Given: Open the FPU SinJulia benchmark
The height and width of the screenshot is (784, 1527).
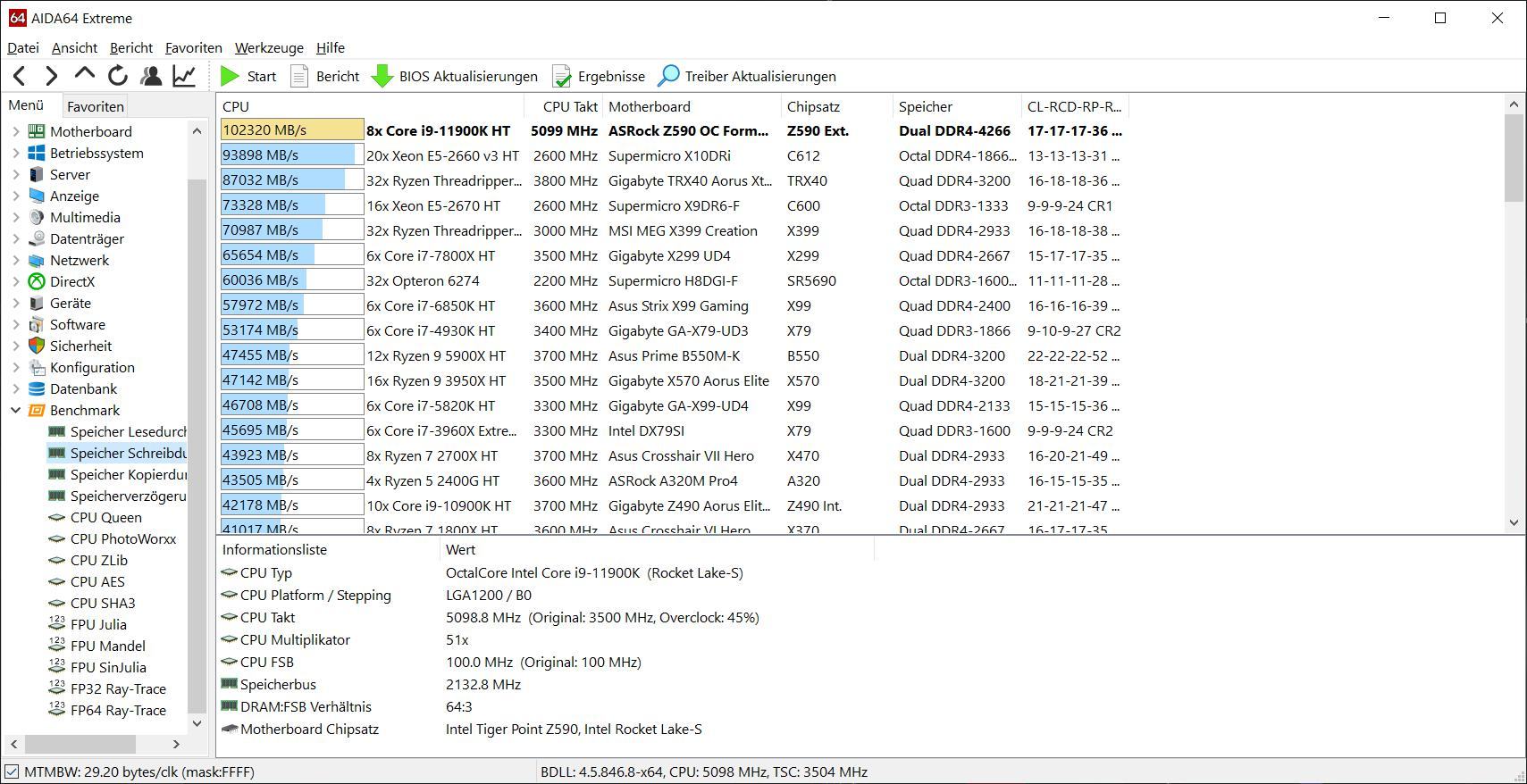Looking at the screenshot, I should click(108, 667).
